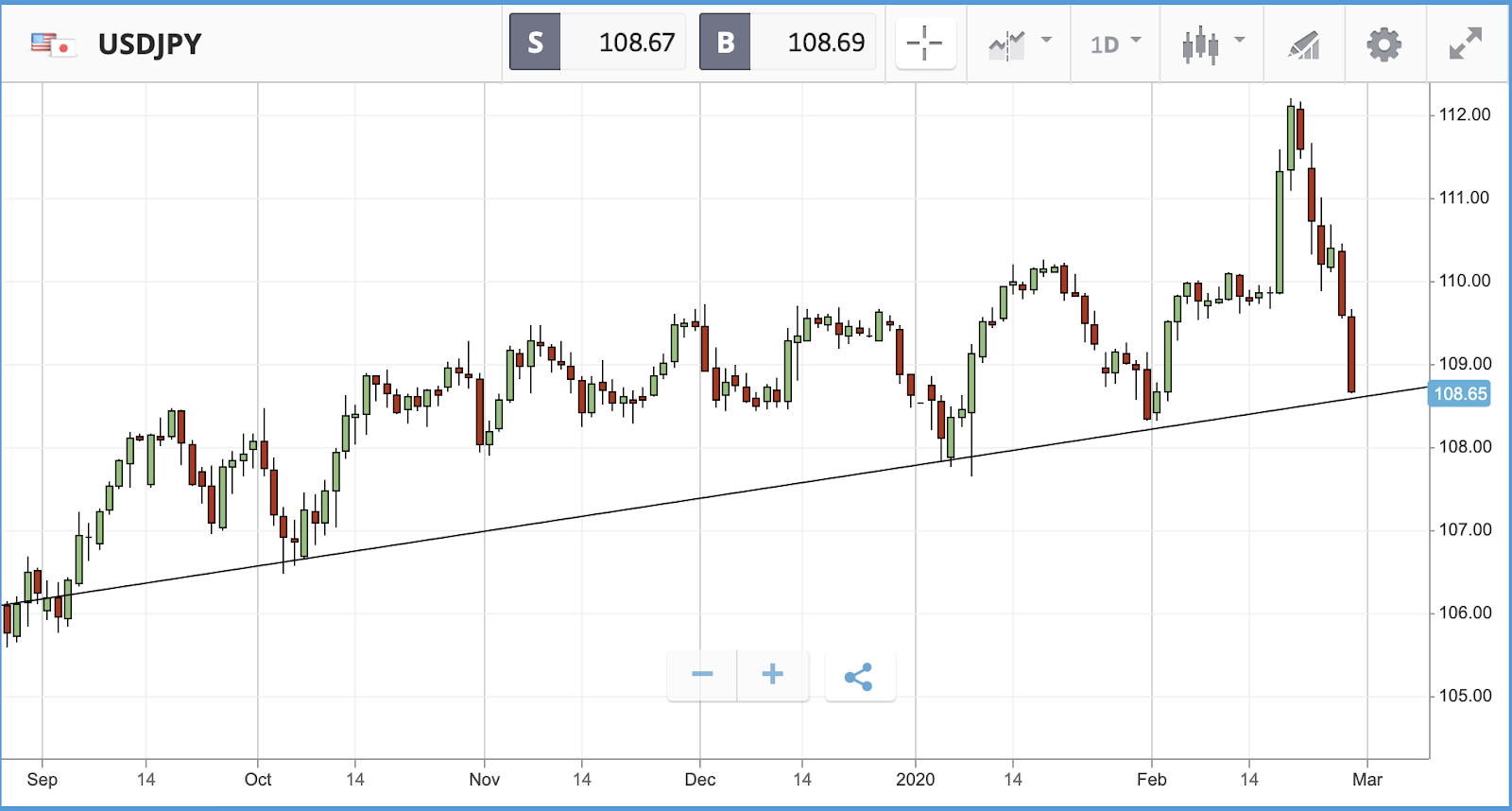Click the 2020 date axis label

(915, 780)
